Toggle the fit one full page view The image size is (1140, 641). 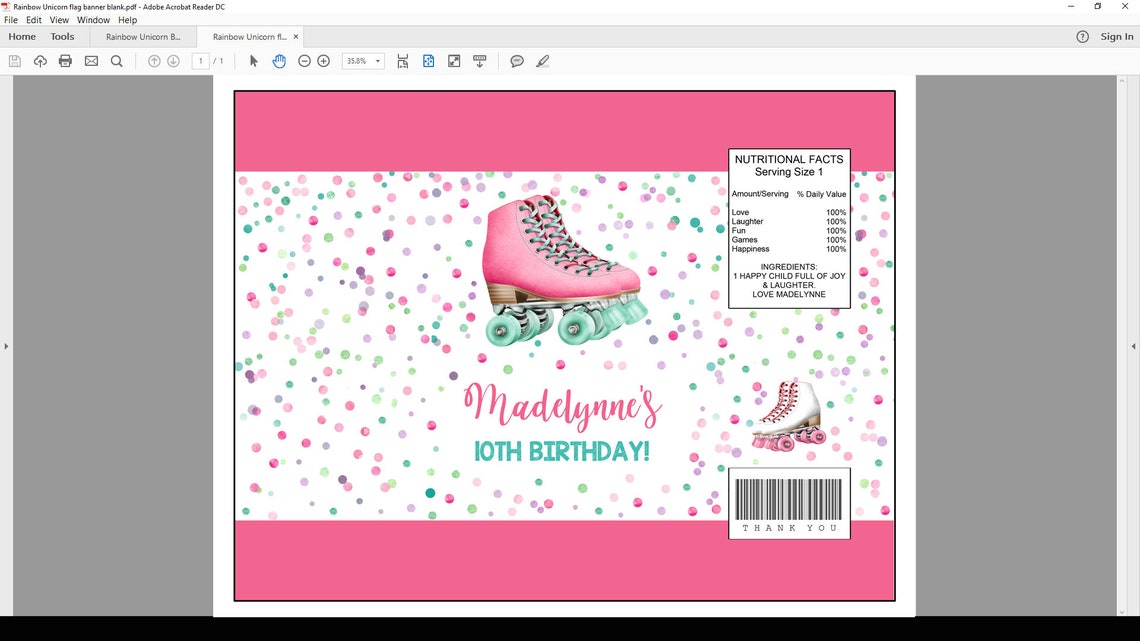(428, 60)
